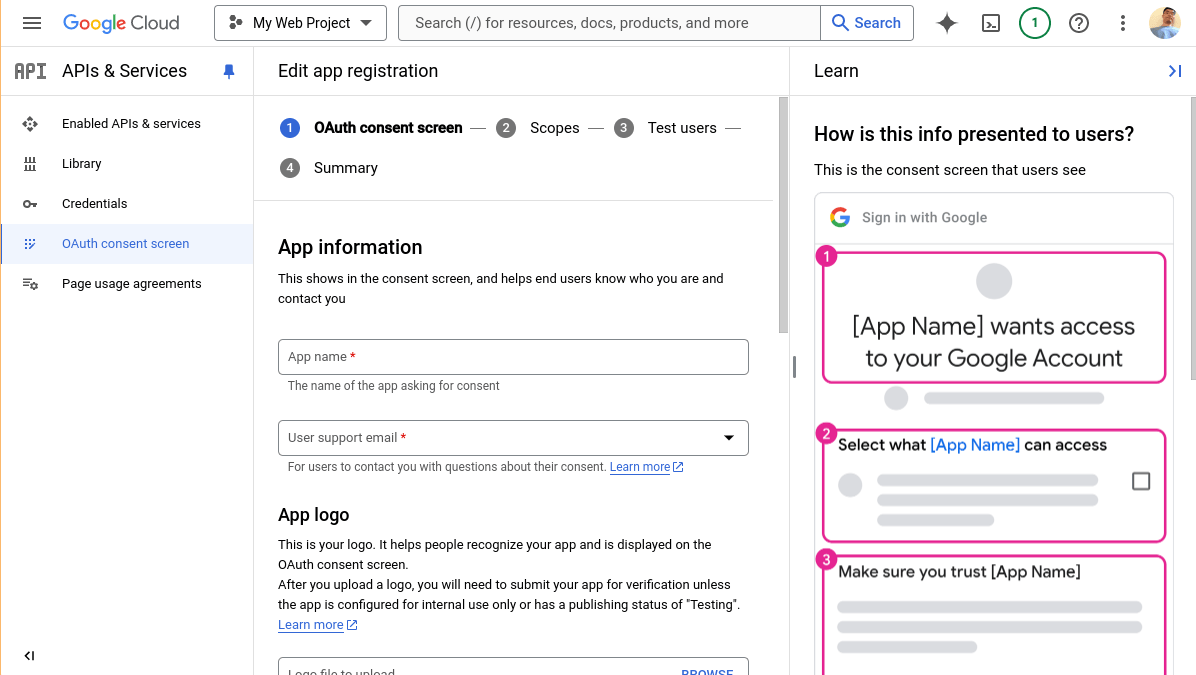
Task: Click the blue [App Name] preview text
Action: tap(975, 445)
